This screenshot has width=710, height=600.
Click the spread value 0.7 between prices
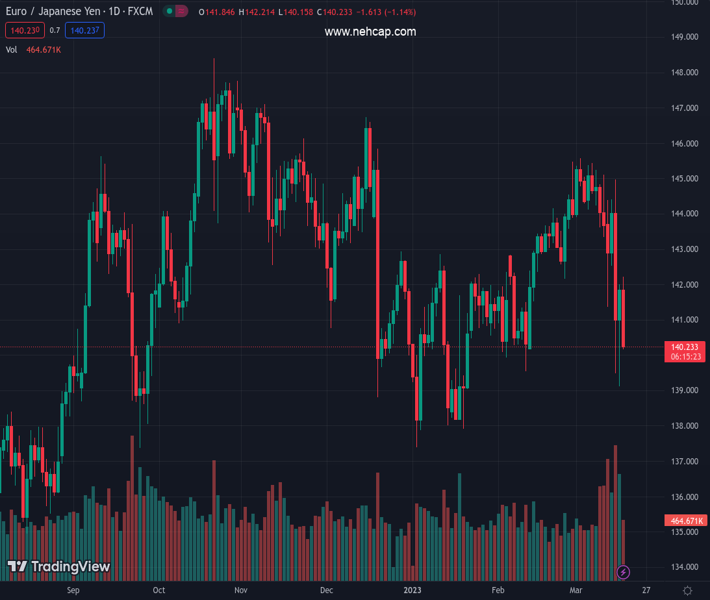55,31
